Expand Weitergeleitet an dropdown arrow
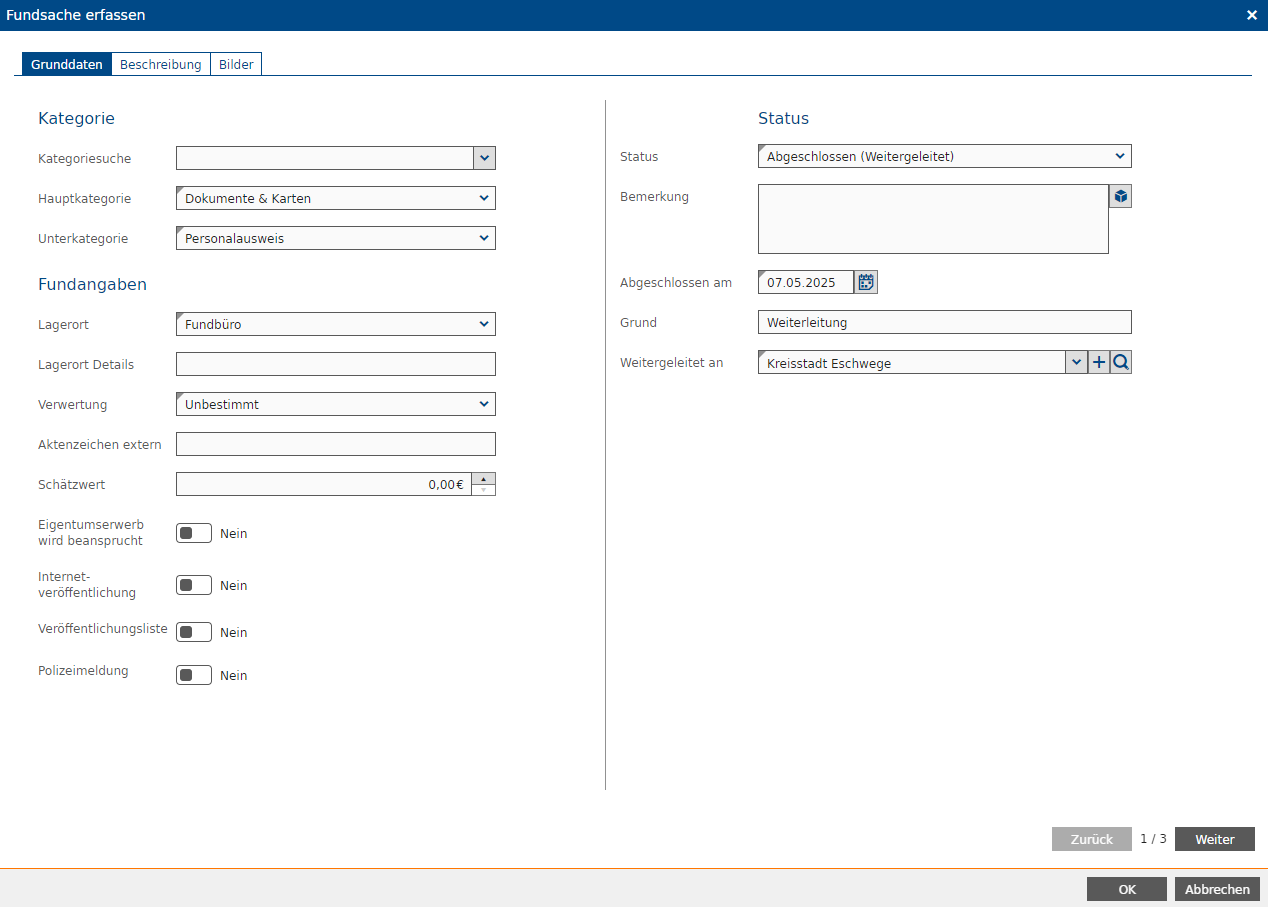This screenshot has height=907, width=1268. pyautogui.click(x=1077, y=362)
